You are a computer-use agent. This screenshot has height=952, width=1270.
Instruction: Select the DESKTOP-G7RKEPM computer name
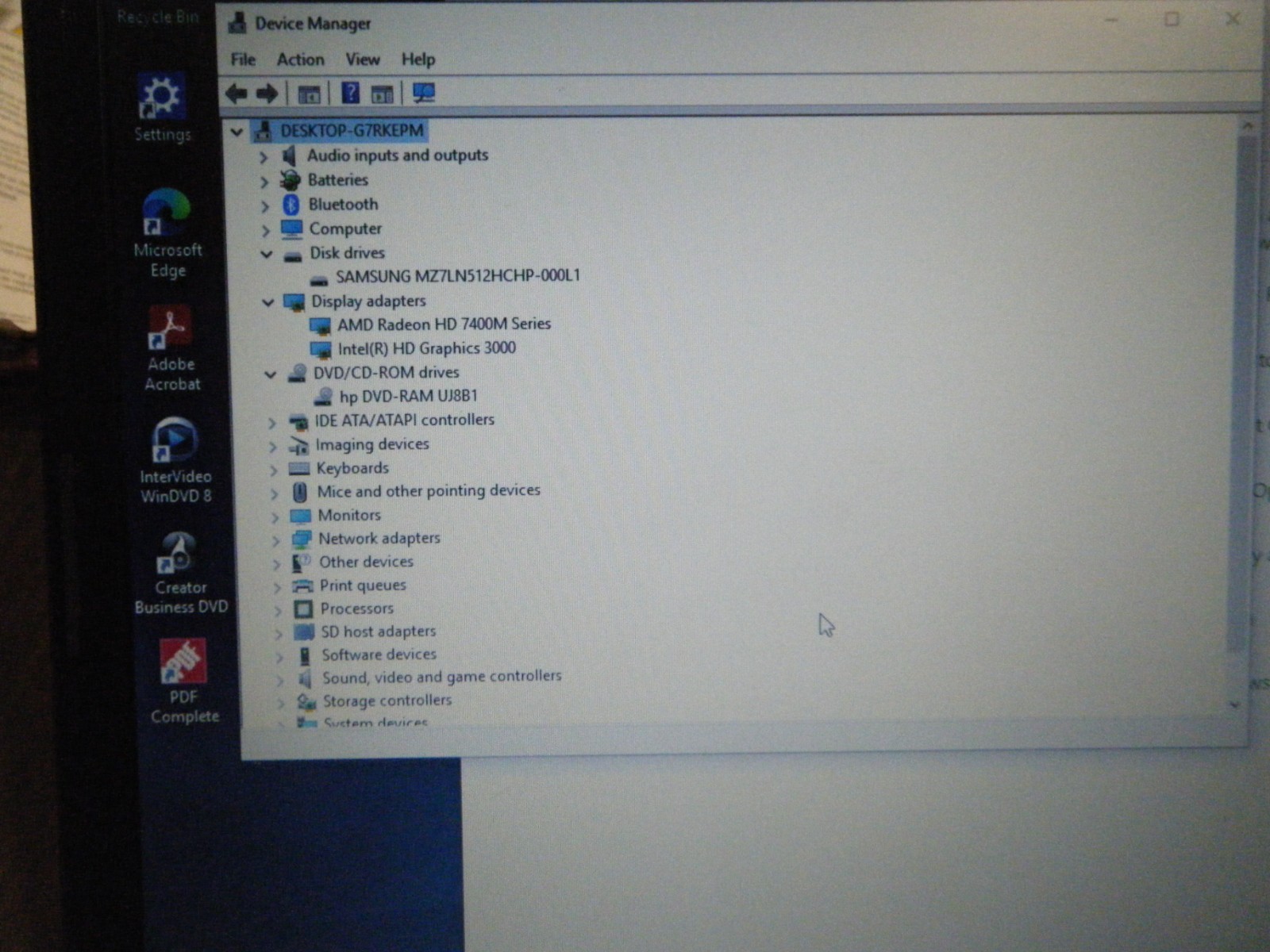pyautogui.click(x=352, y=131)
